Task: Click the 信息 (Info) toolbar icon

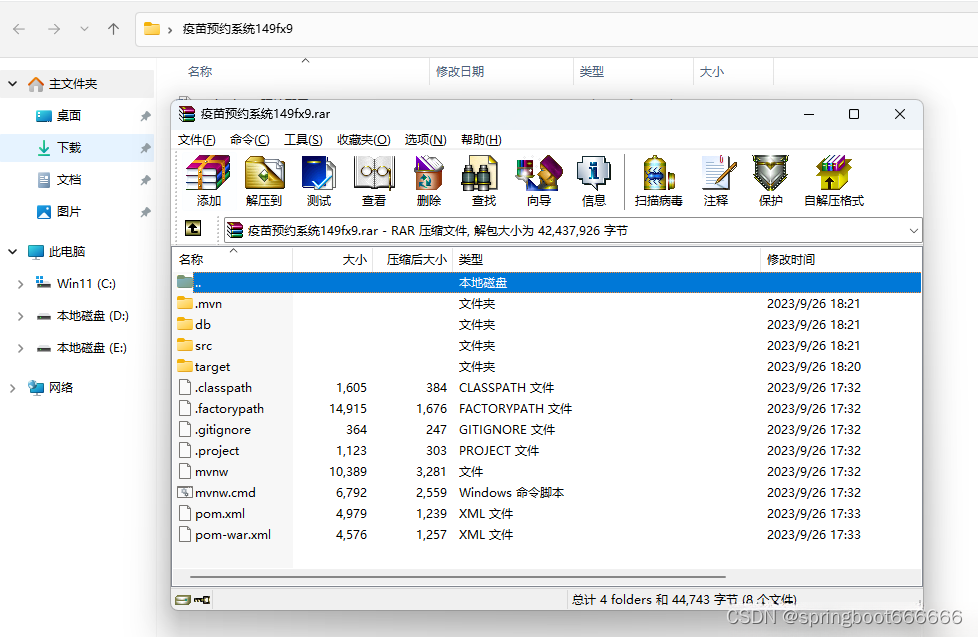Action: 593,172
